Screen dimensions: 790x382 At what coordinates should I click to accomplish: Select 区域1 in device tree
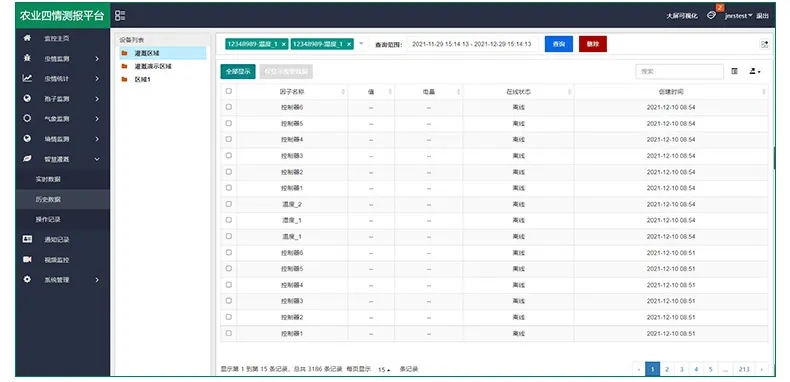[x=142, y=79]
